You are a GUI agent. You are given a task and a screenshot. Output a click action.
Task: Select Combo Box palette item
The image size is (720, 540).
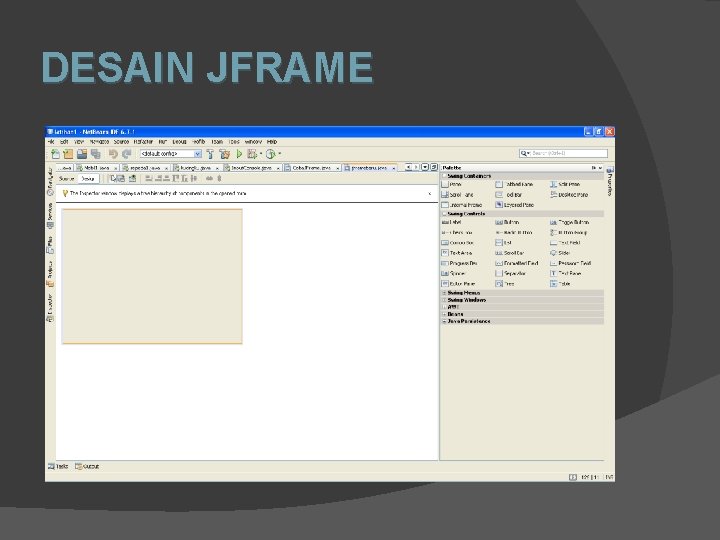pyautogui.click(x=457, y=243)
